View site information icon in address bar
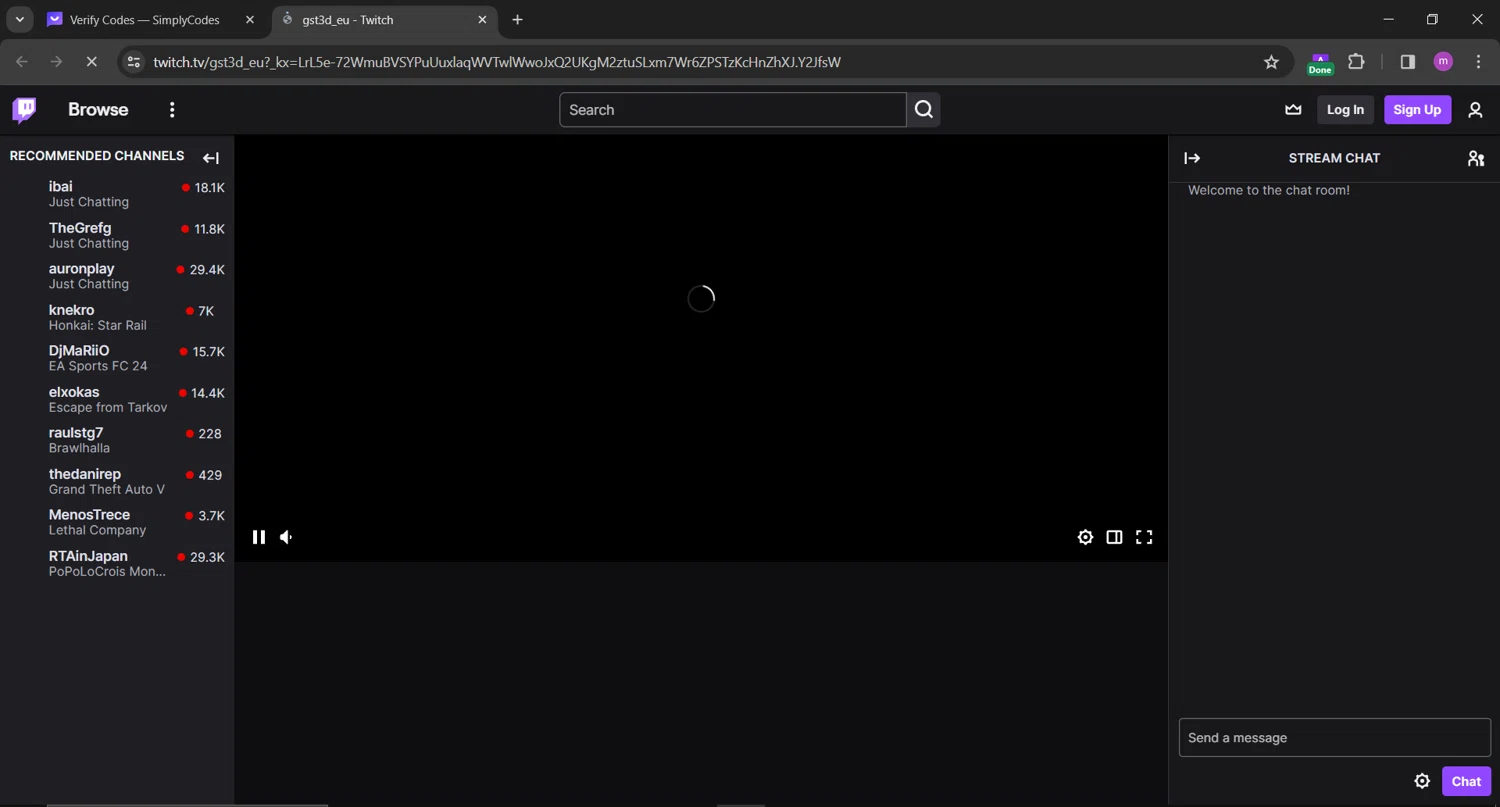 point(134,62)
